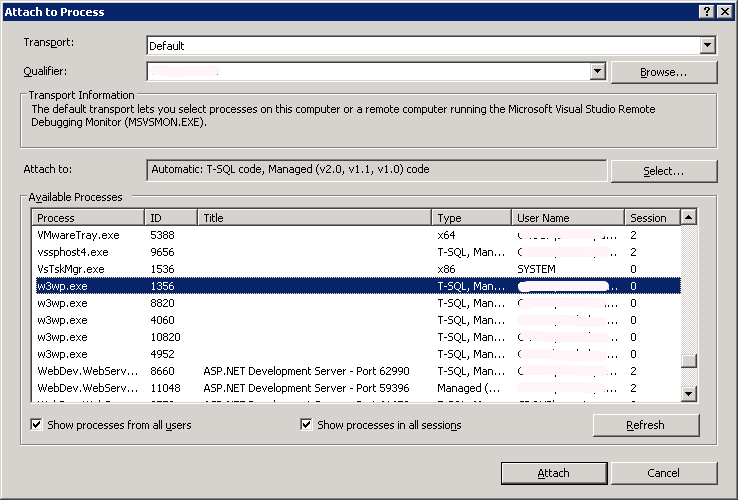Viewport: 738px width, 500px height.
Task: Select the vssphost4.exe process row
Action: (358, 252)
